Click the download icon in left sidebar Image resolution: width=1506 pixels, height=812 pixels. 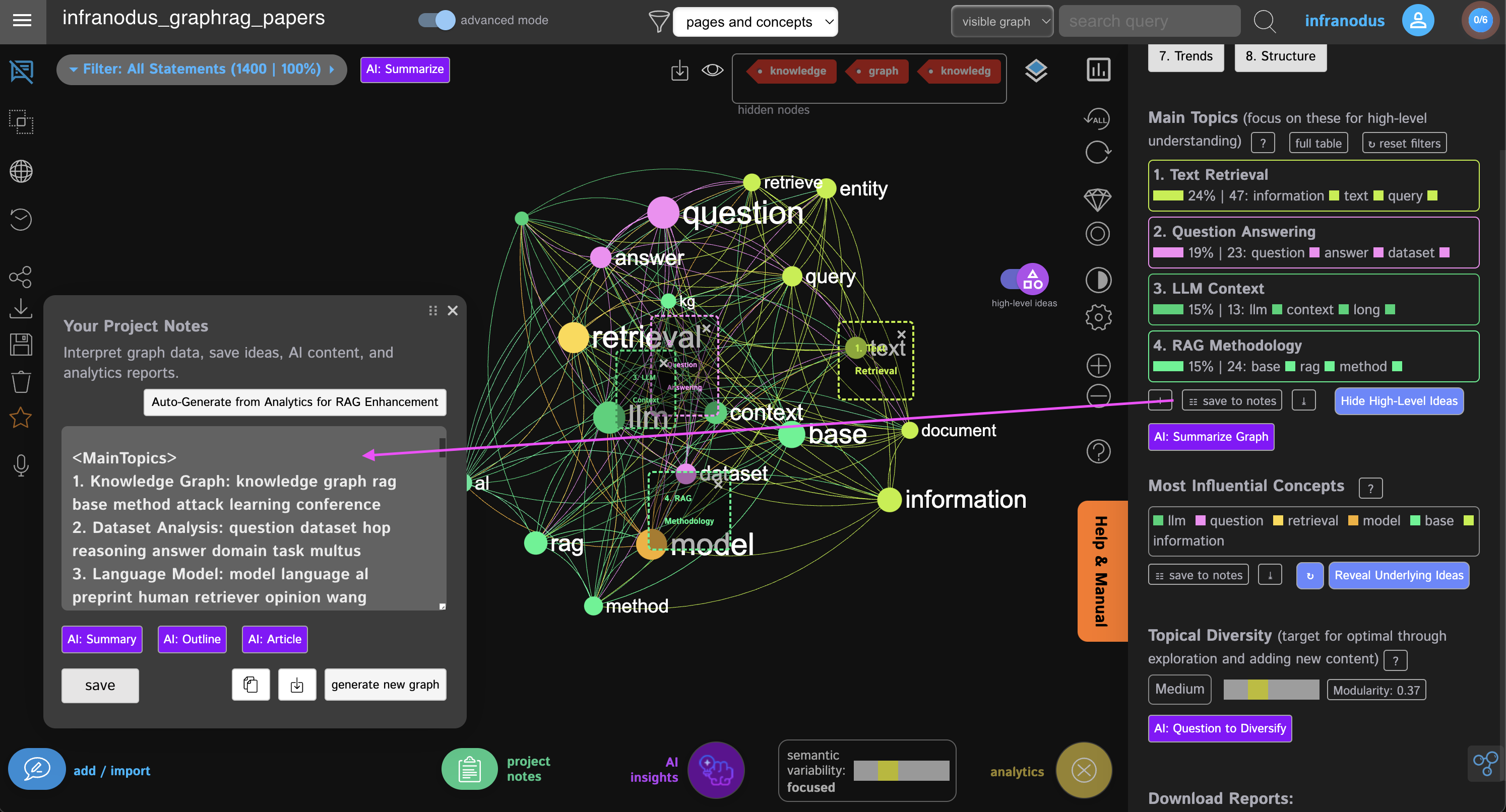(x=21, y=308)
